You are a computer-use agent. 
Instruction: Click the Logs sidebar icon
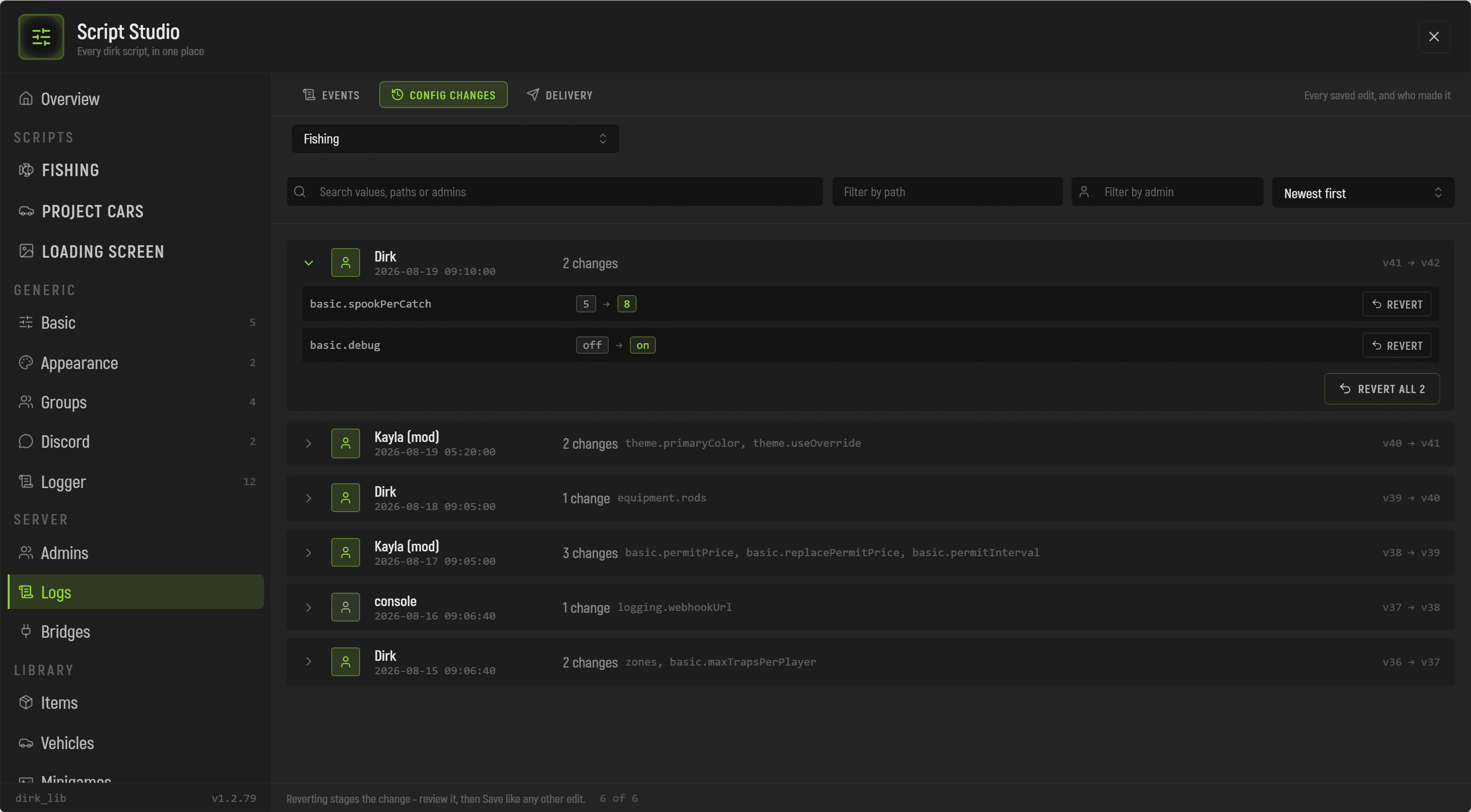click(x=26, y=592)
